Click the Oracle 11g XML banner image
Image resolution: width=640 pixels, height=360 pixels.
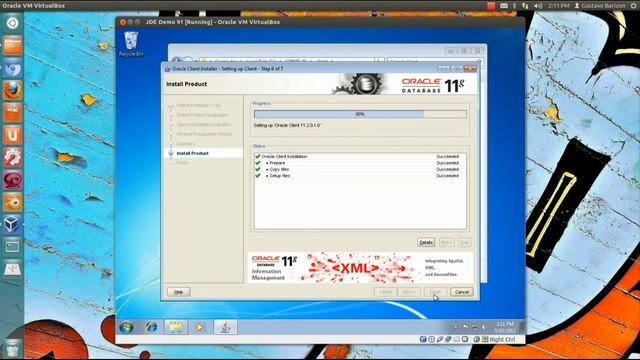(x=360, y=268)
